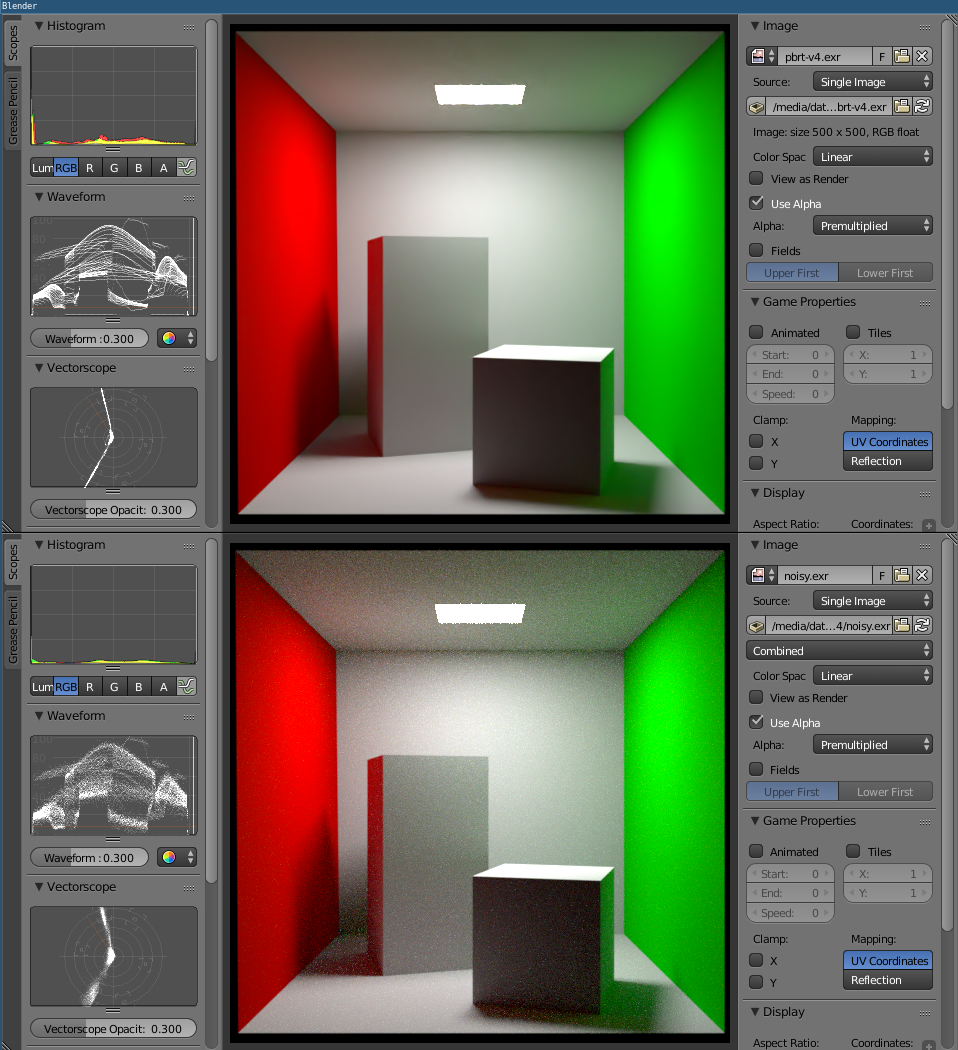The image size is (958, 1050).
Task: Check the Animated box under Game Properties
Action: click(x=757, y=332)
